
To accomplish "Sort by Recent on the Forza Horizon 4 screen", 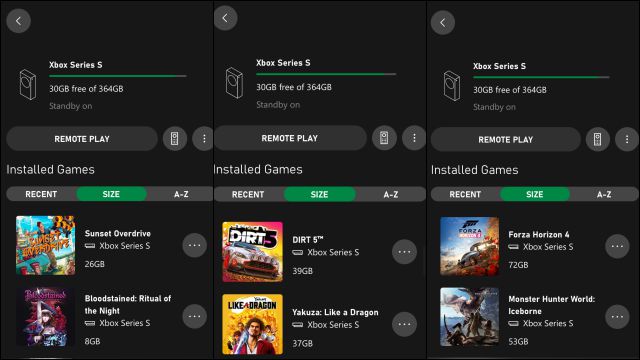I will tap(465, 194).
